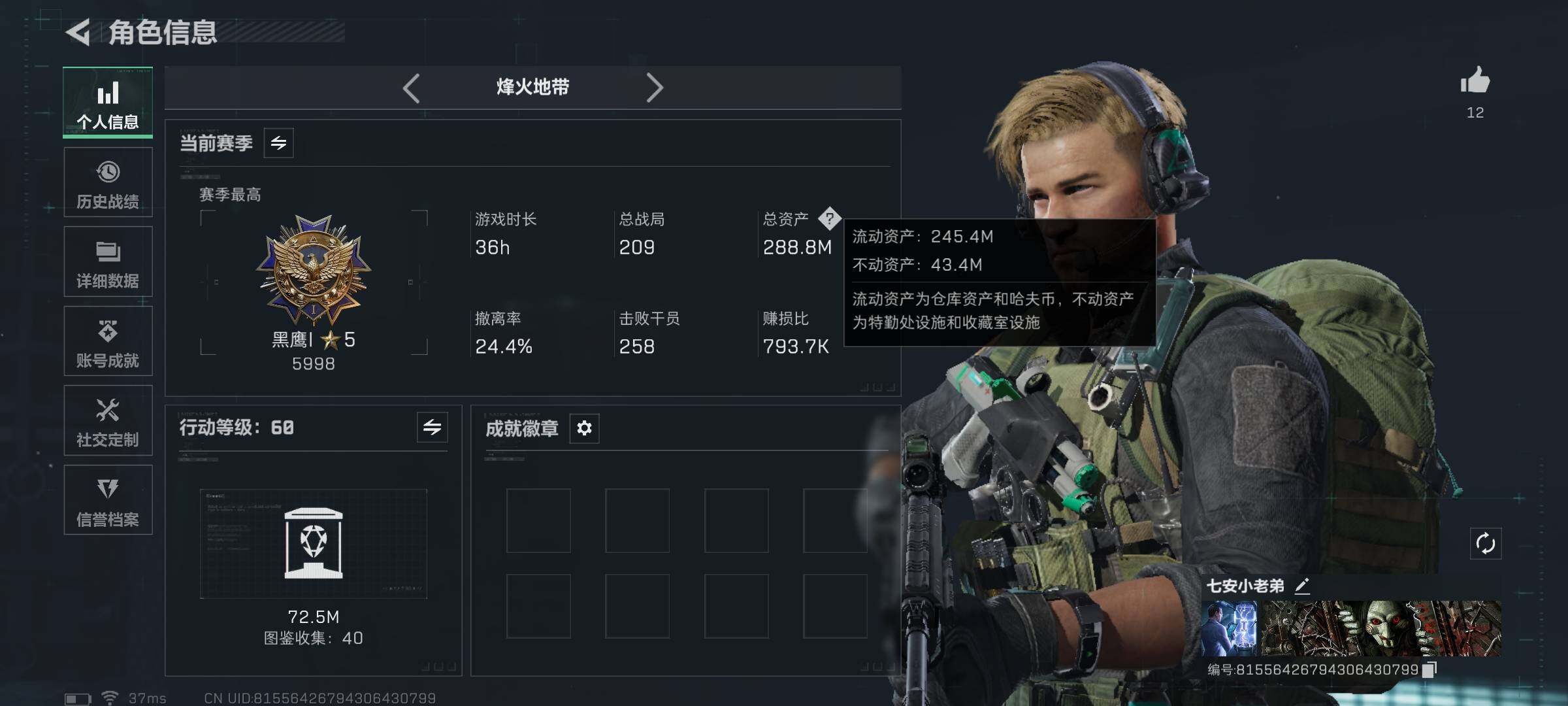
Task: Open the collection showcase 72.5M thumbnail
Action: [x=314, y=544]
